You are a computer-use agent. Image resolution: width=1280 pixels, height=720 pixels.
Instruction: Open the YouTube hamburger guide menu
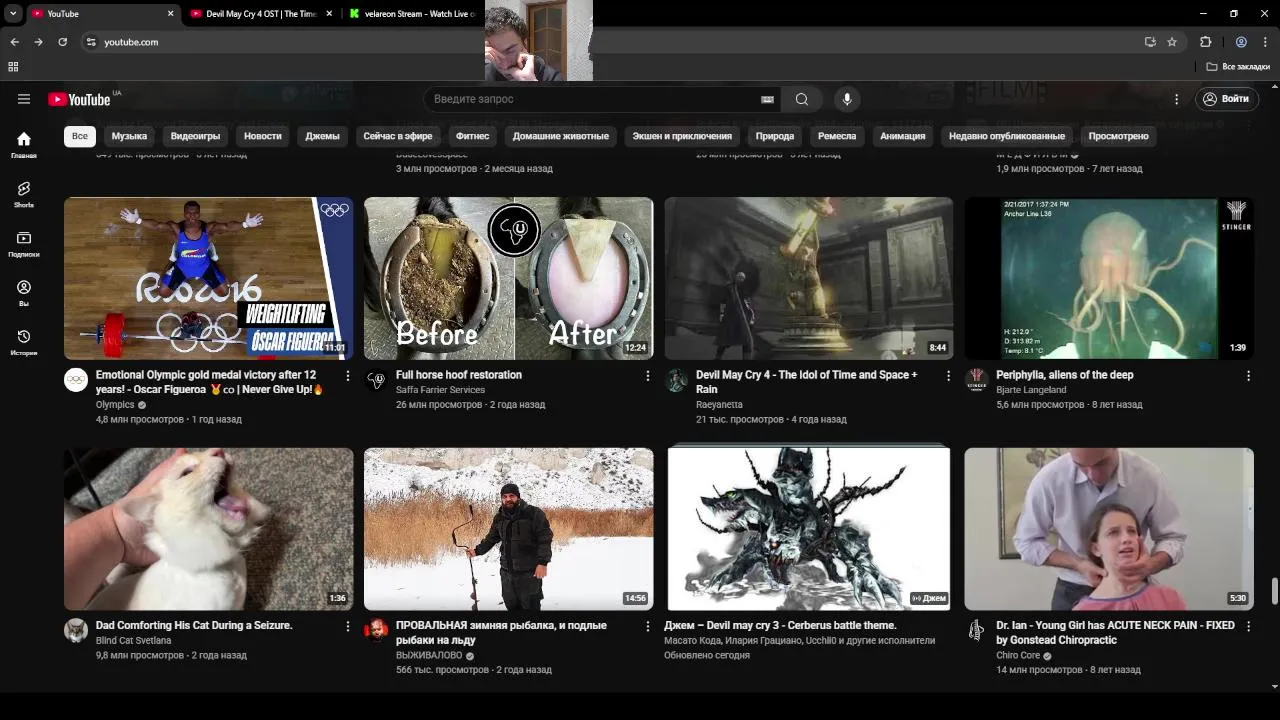click(x=24, y=99)
